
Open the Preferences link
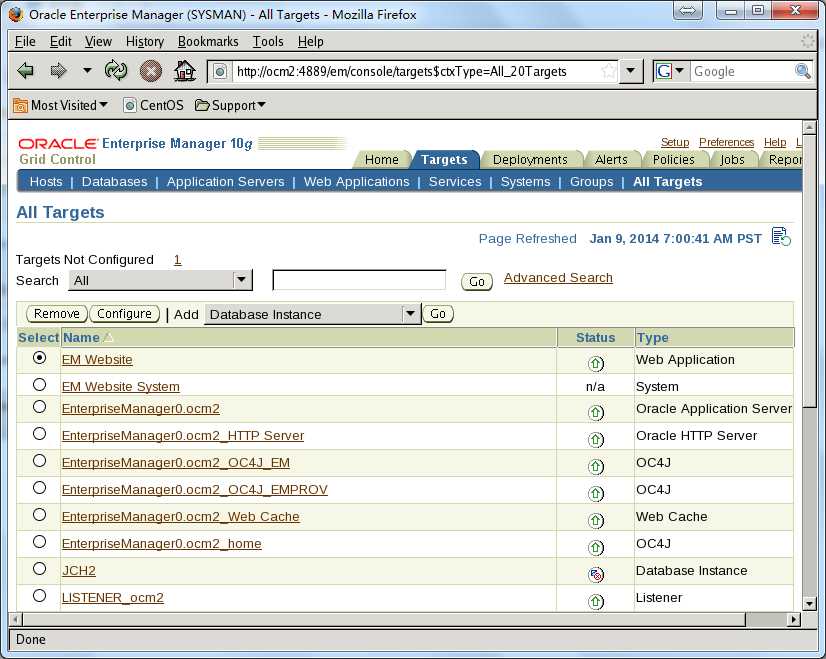coord(726,142)
